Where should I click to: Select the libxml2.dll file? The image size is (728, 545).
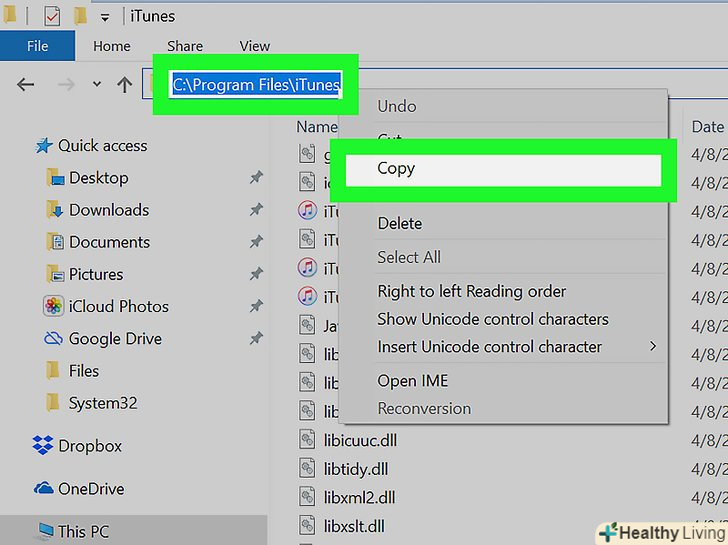[359, 498]
